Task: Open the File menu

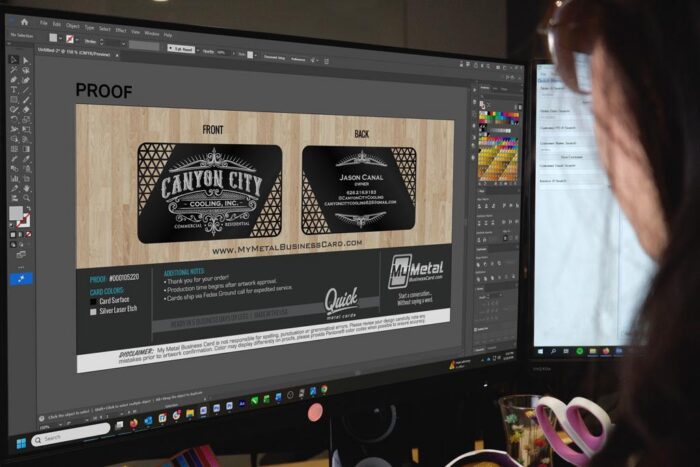Action: click(x=44, y=23)
